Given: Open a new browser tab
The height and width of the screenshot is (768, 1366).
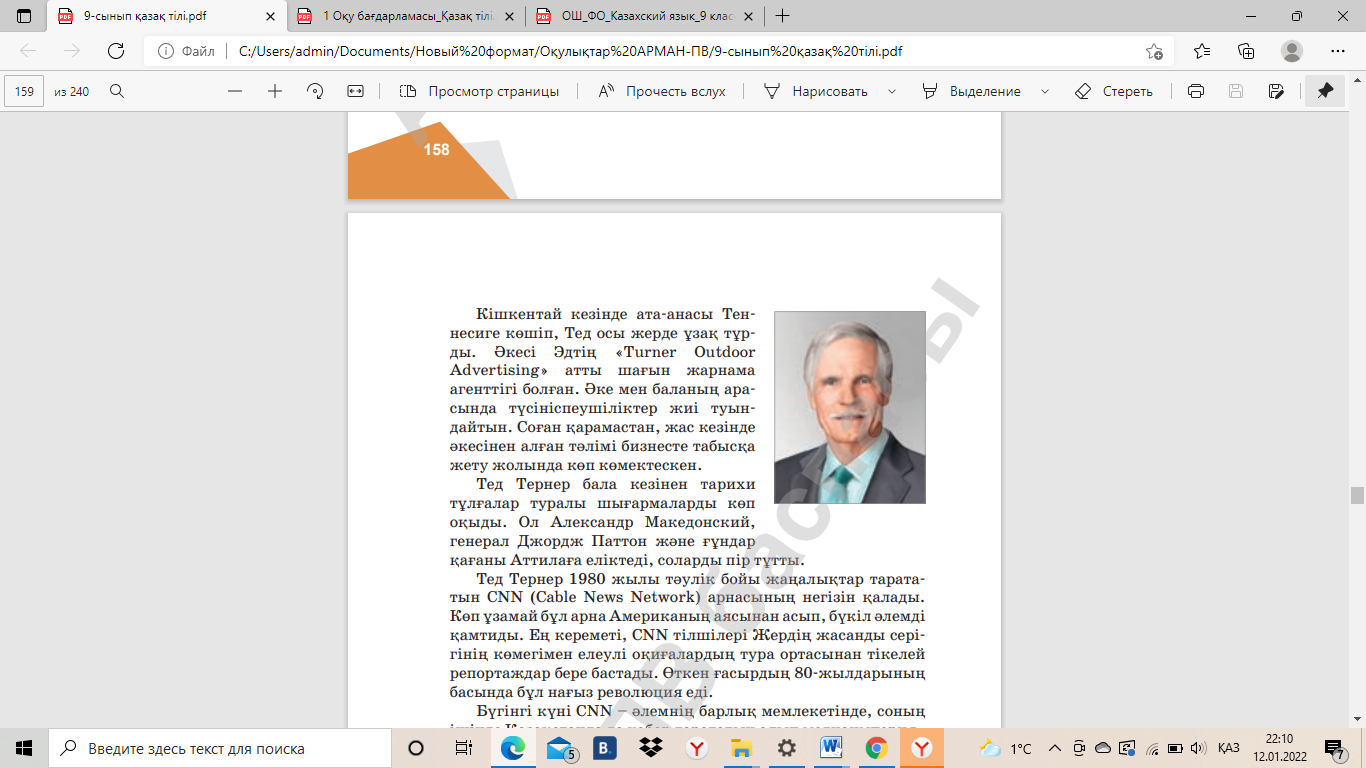Looking at the screenshot, I should point(783,16).
